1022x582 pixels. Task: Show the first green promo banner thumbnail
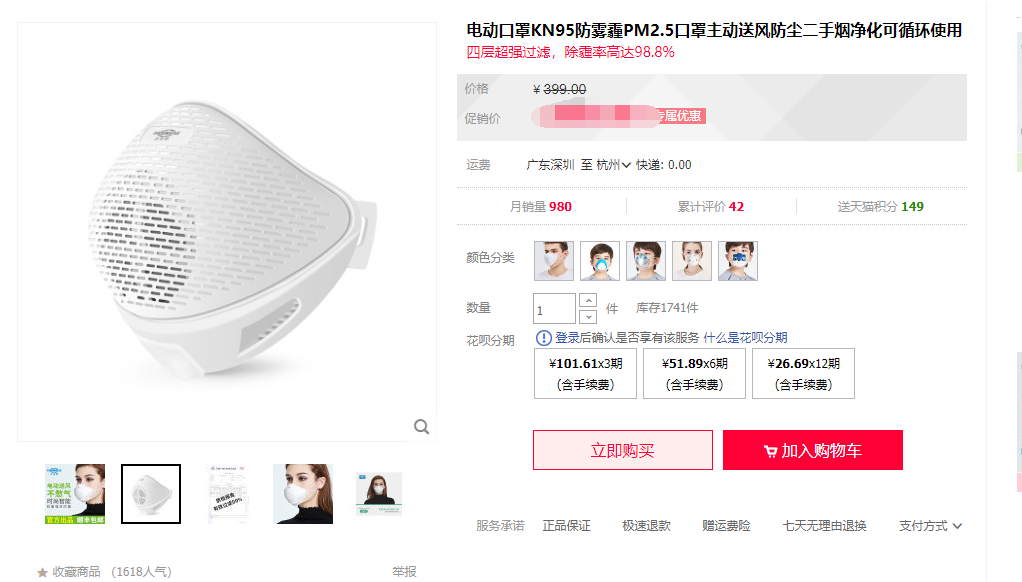point(75,494)
